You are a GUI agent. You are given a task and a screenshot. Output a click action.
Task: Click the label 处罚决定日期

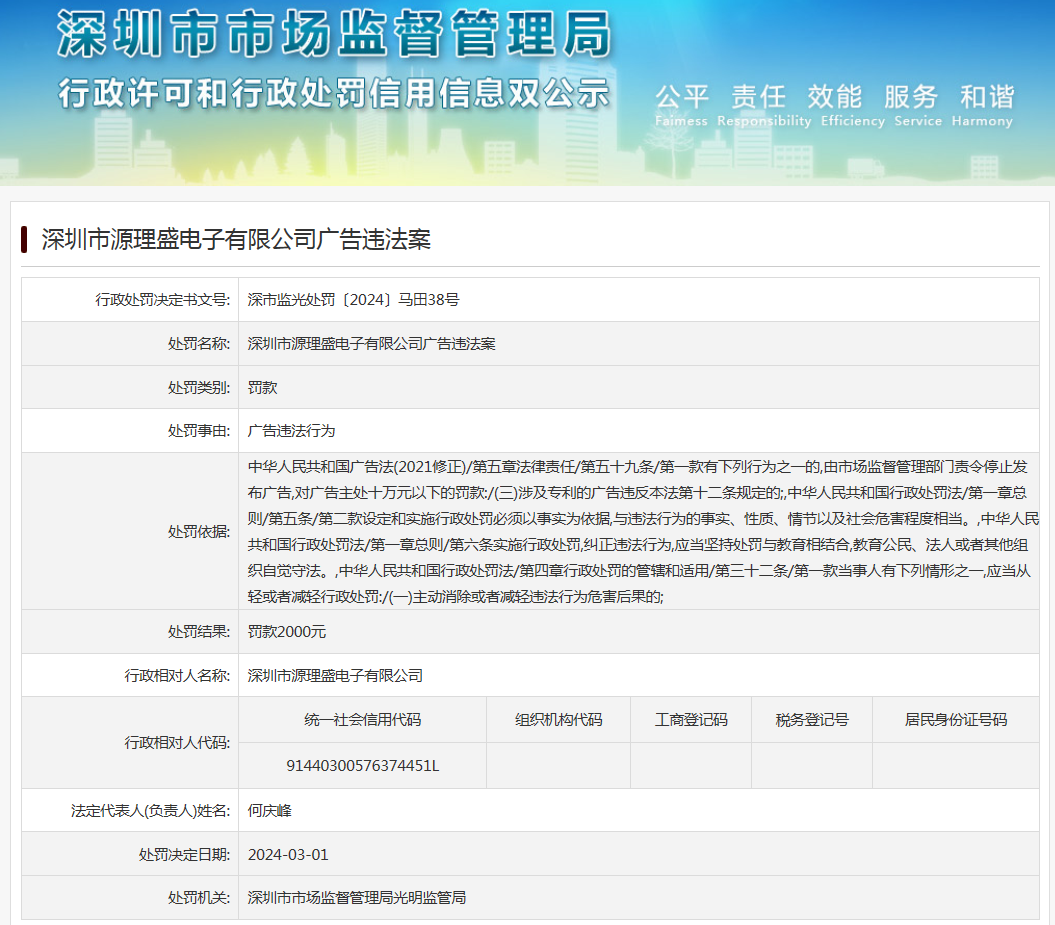point(184,854)
